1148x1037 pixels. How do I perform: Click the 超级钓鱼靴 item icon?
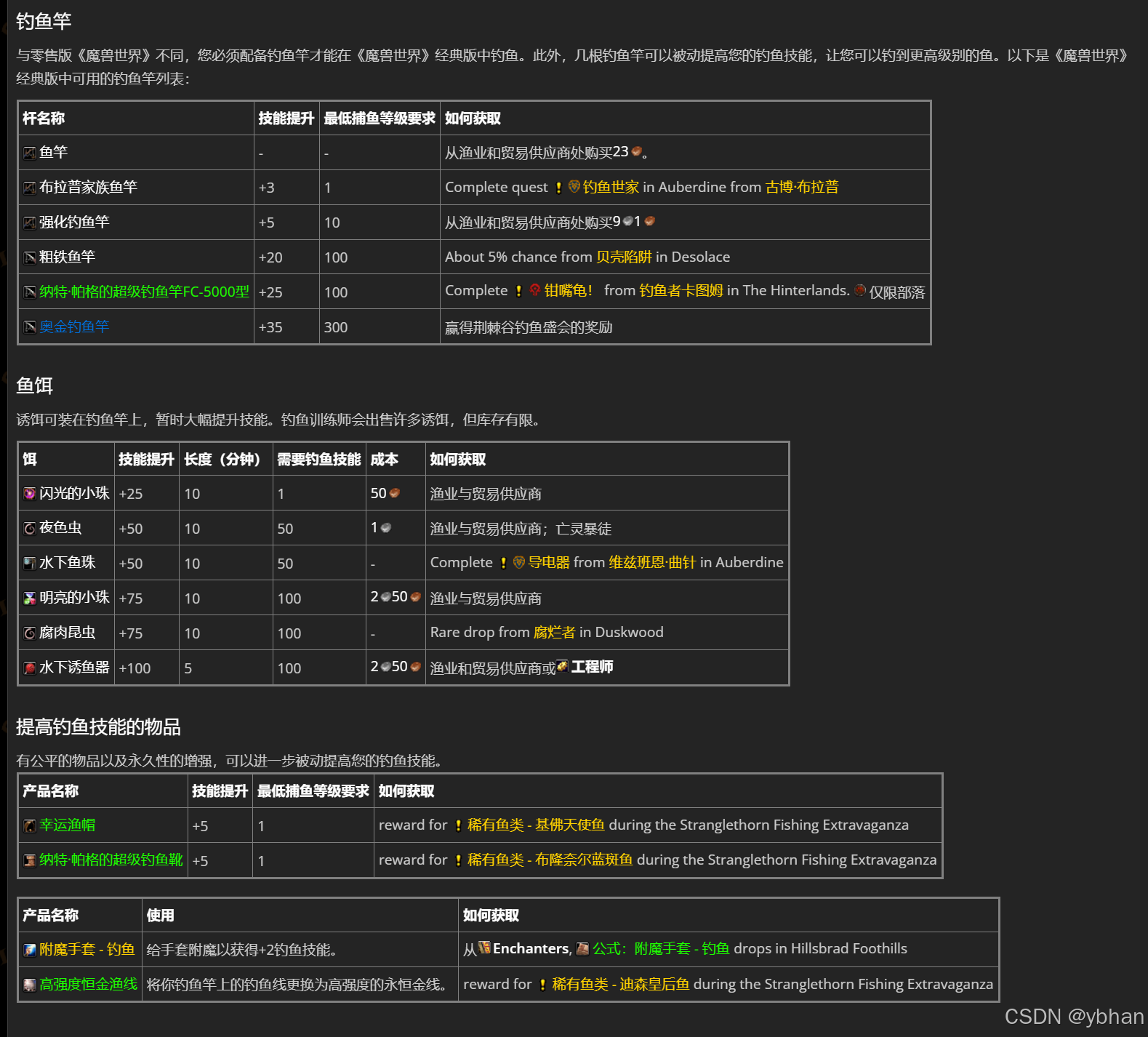pyautogui.click(x=29, y=861)
